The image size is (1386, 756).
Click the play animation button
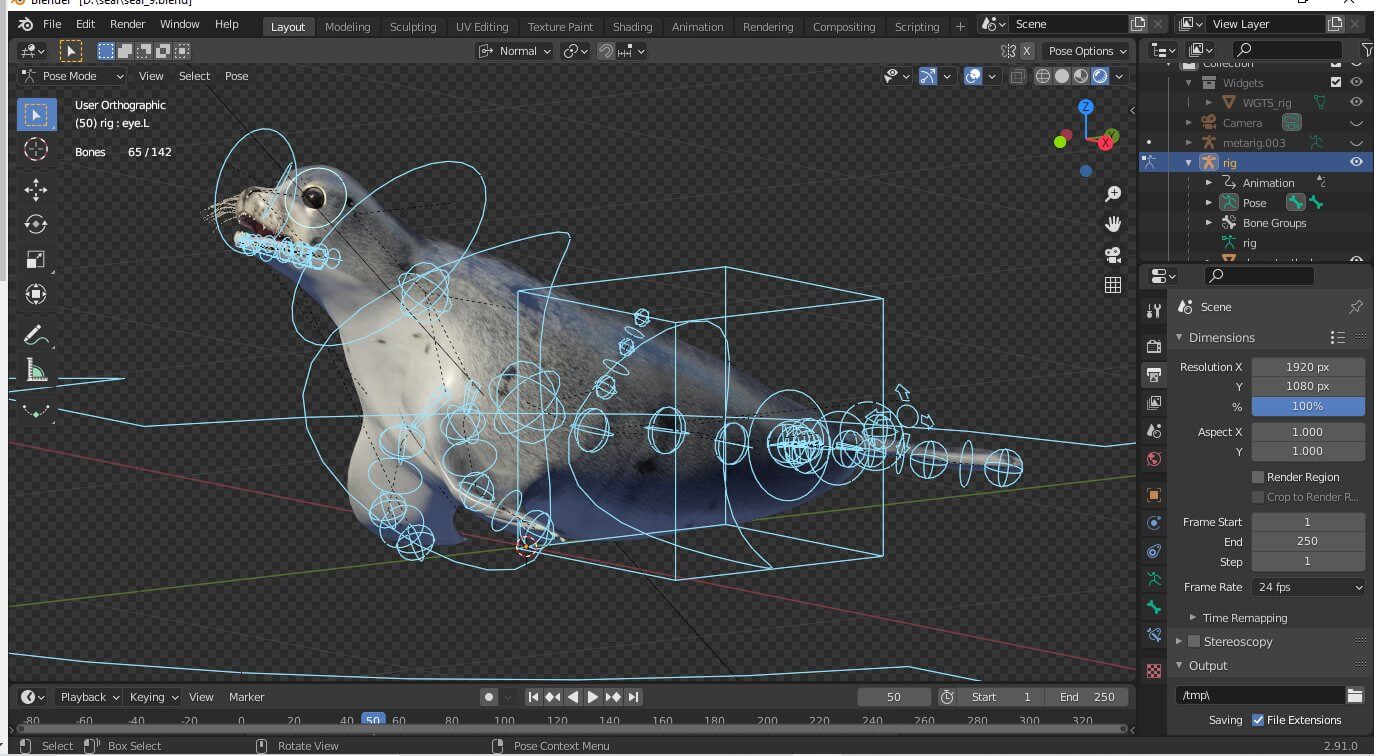point(592,697)
